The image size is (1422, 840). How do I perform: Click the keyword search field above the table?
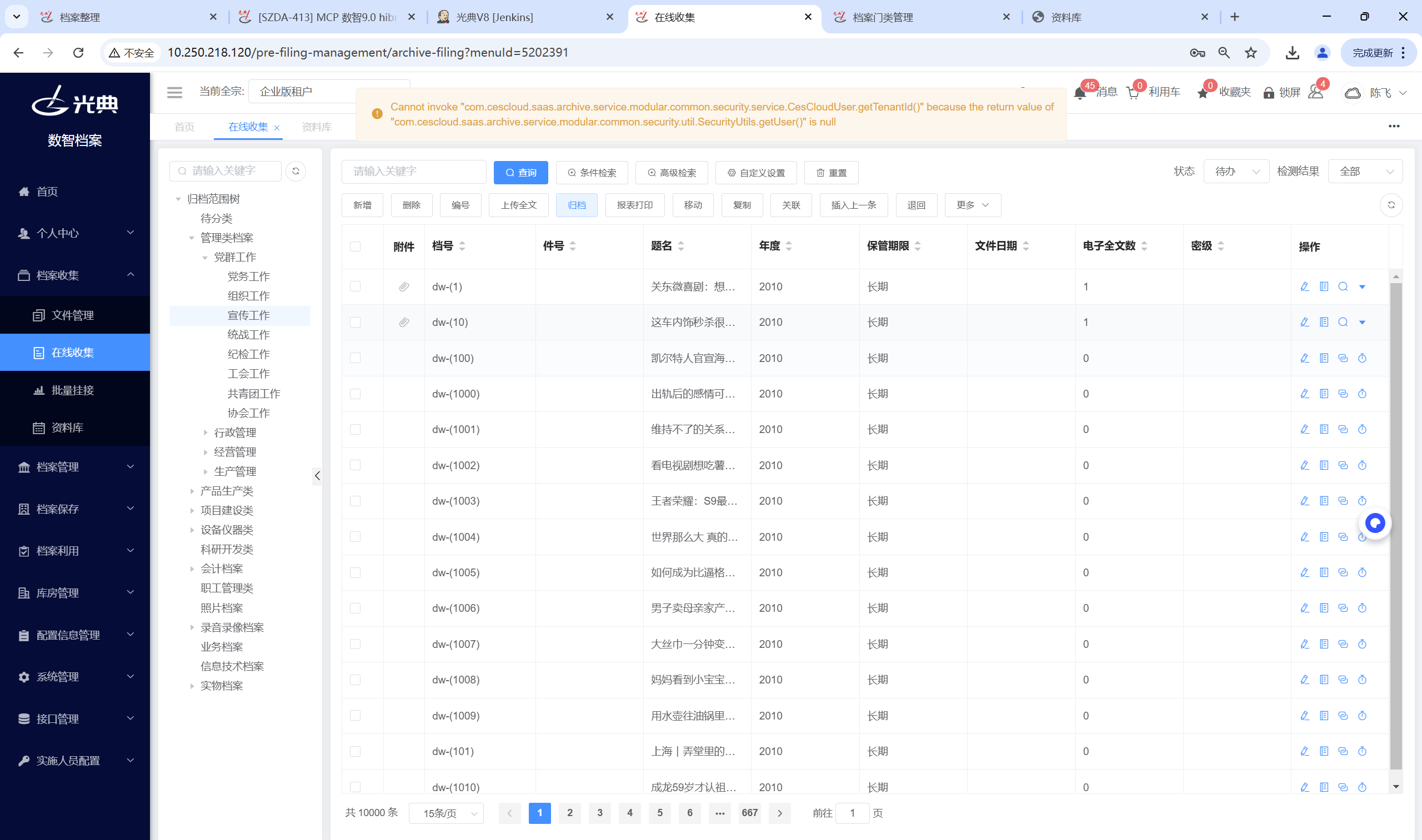click(x=413, y=172)
